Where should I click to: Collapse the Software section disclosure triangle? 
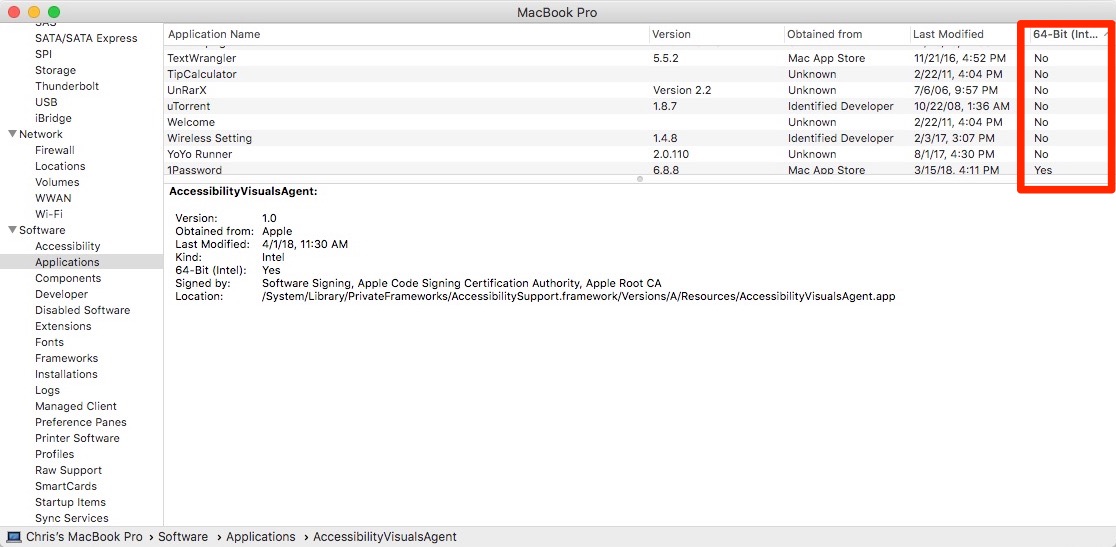tap(12, 230)
